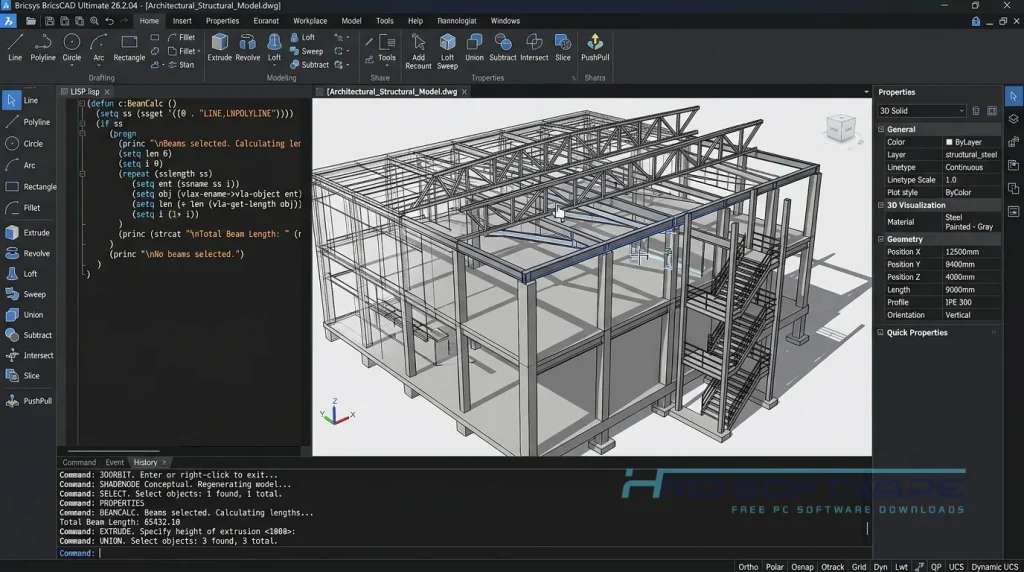
Task: Collapse the repeat code fold marker
Action: coord(82,174)
